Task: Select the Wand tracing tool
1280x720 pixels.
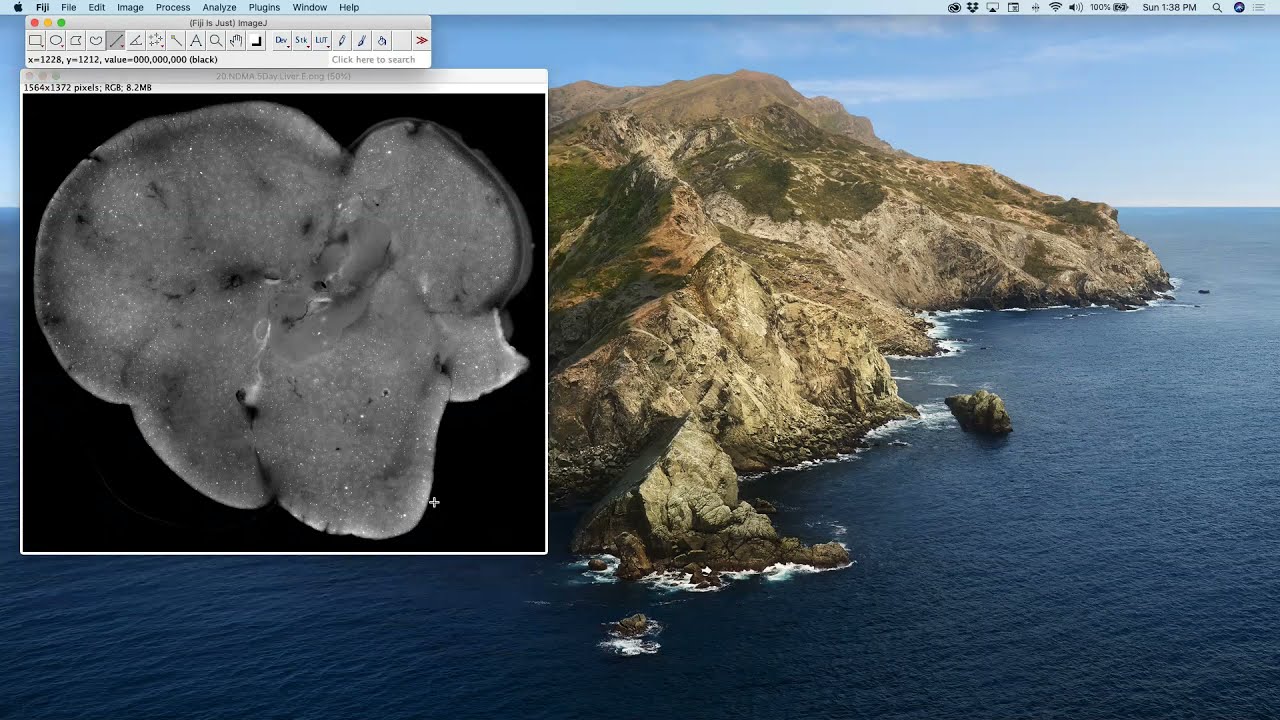Action: coord(176,41)
